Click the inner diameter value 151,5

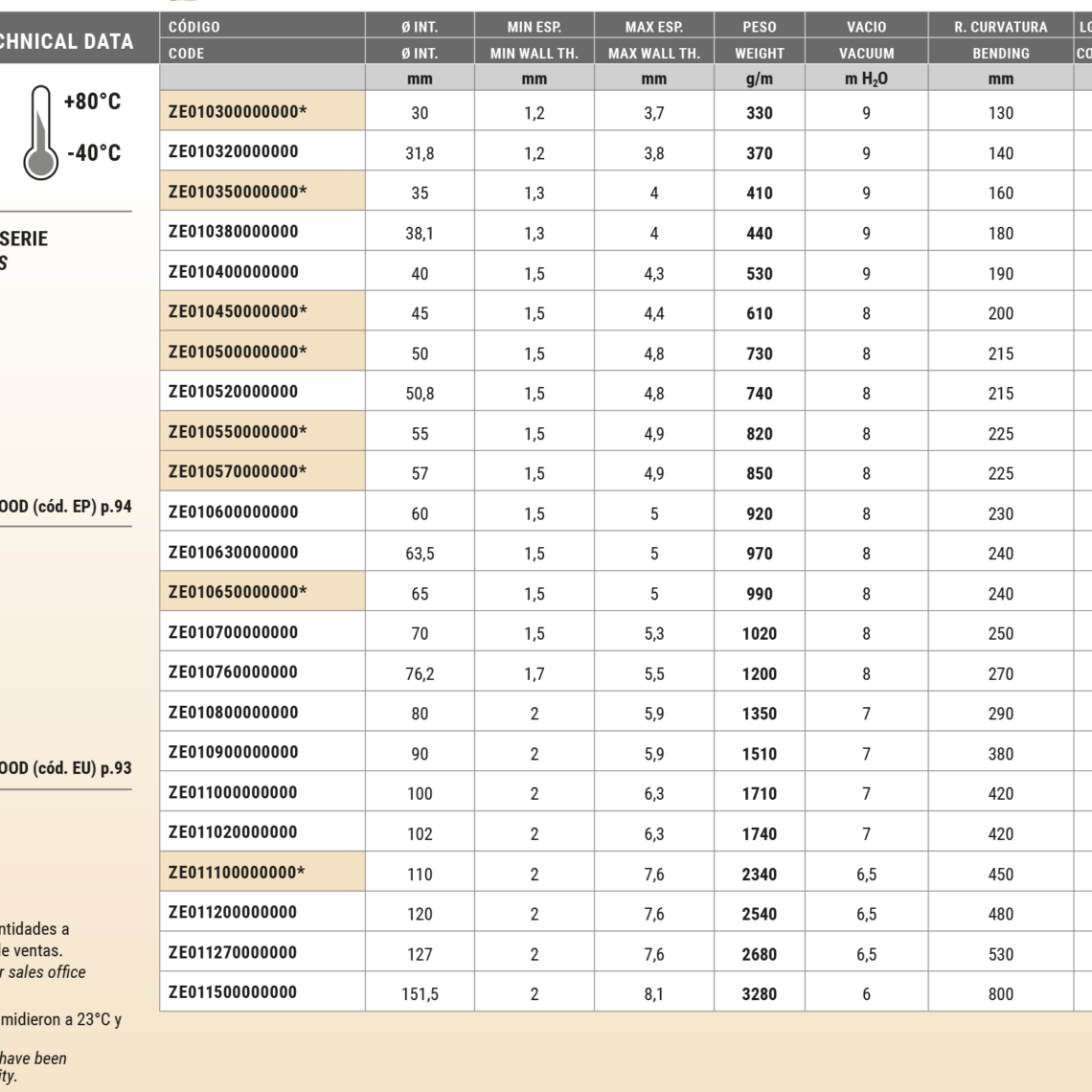420,994
